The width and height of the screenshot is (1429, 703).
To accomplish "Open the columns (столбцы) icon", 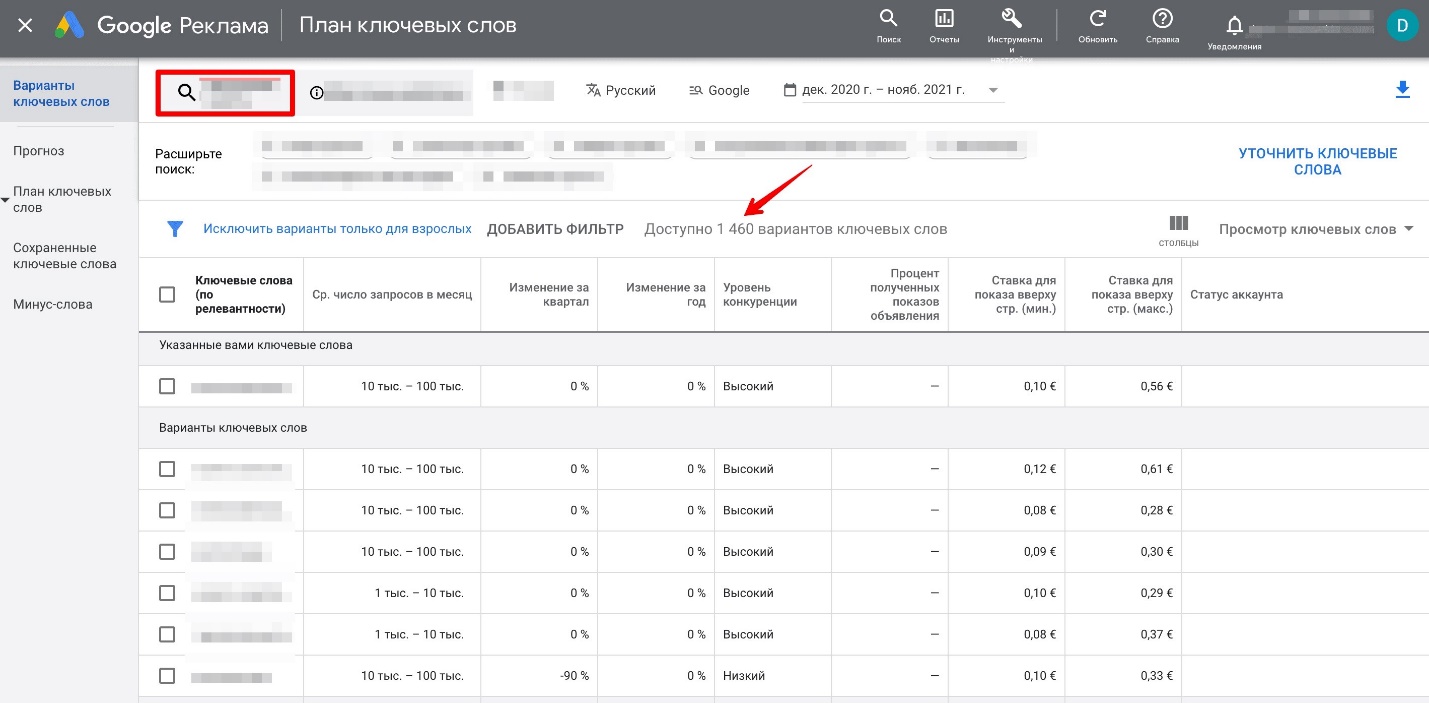I will [1178, 223].
